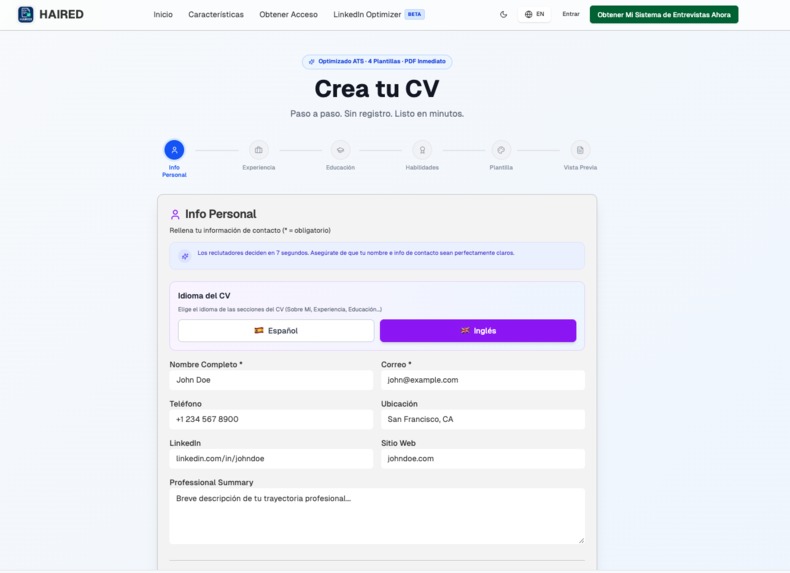Open the Obtener Acceso menu item

tap(288, 15)
